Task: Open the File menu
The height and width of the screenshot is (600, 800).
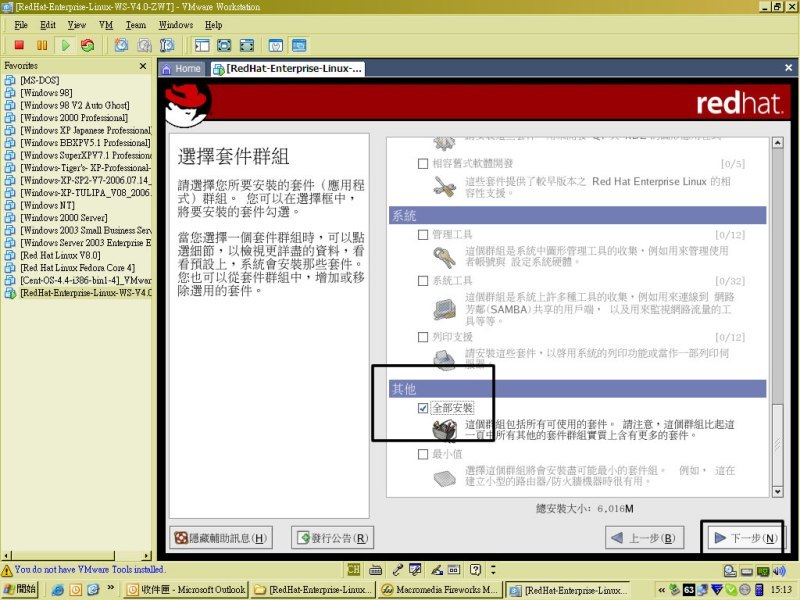Action: pos(21,24)
